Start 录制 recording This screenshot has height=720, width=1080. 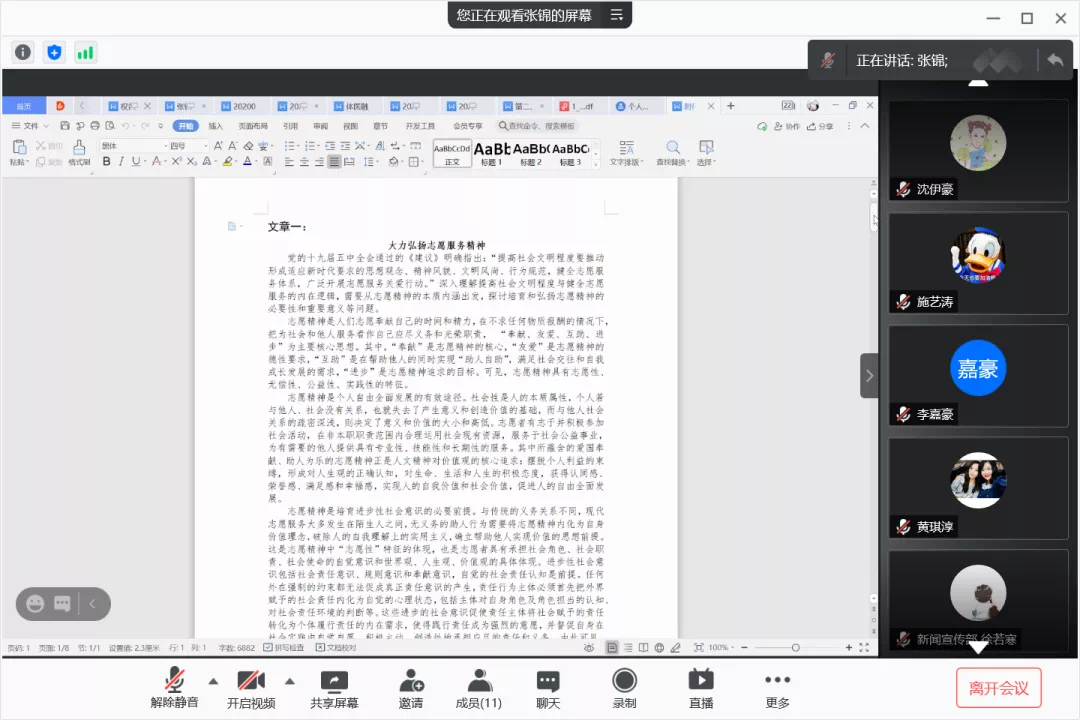coord(624,688)
